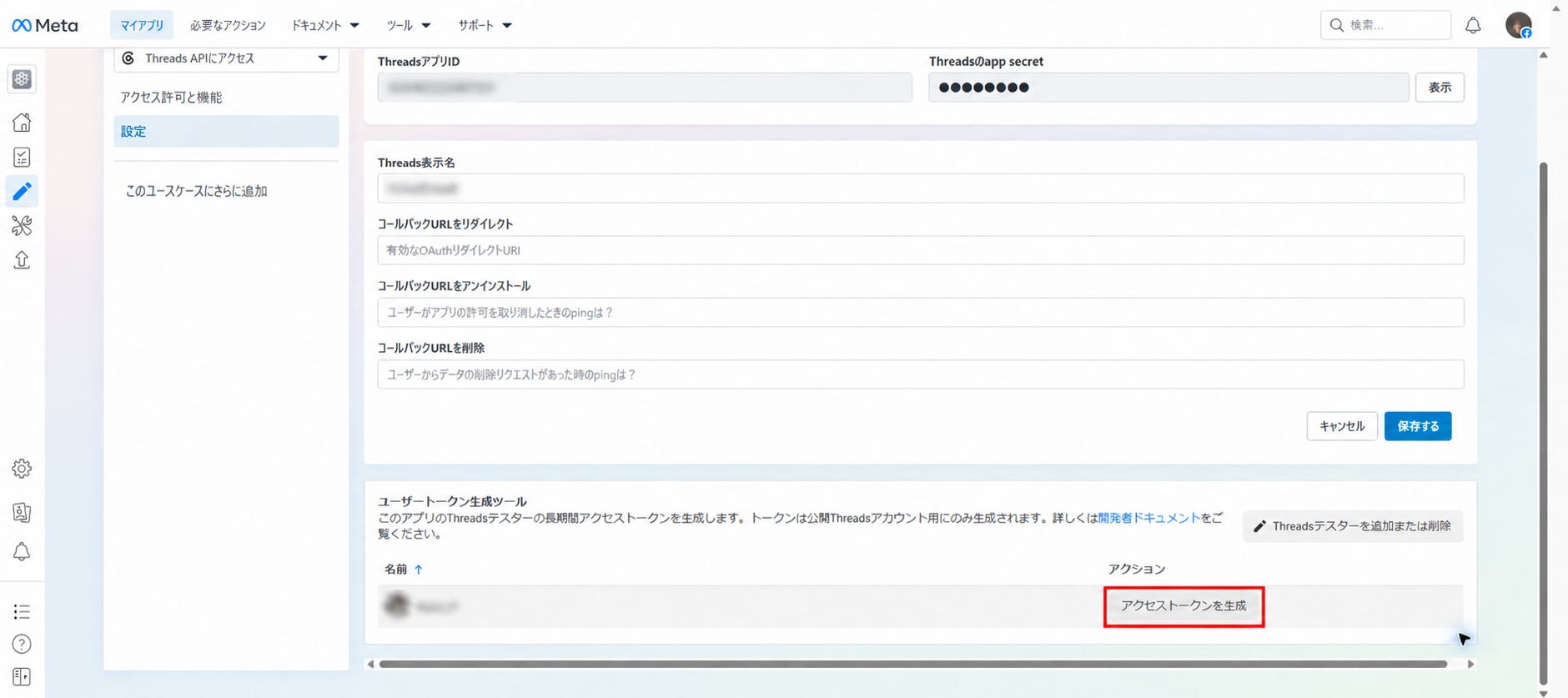Click the Meta logo
The height and width of the screenshot is (698, 1568).
coord(45,25)
